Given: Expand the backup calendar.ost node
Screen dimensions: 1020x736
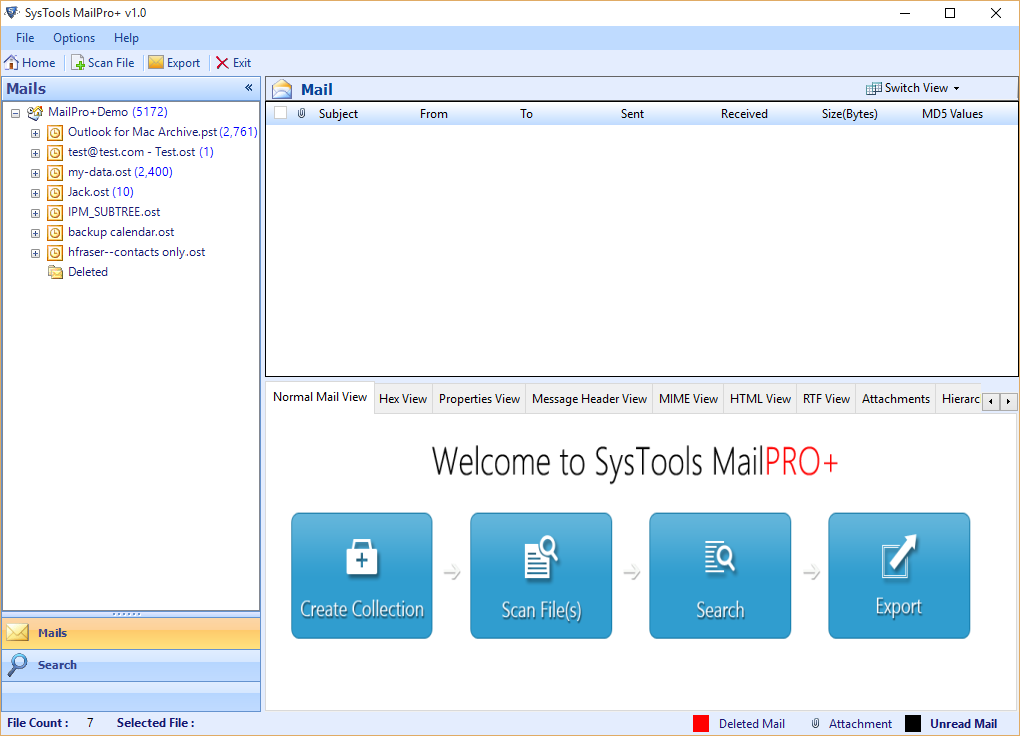Looking at the screenshot, I should [x=36, y=234].
